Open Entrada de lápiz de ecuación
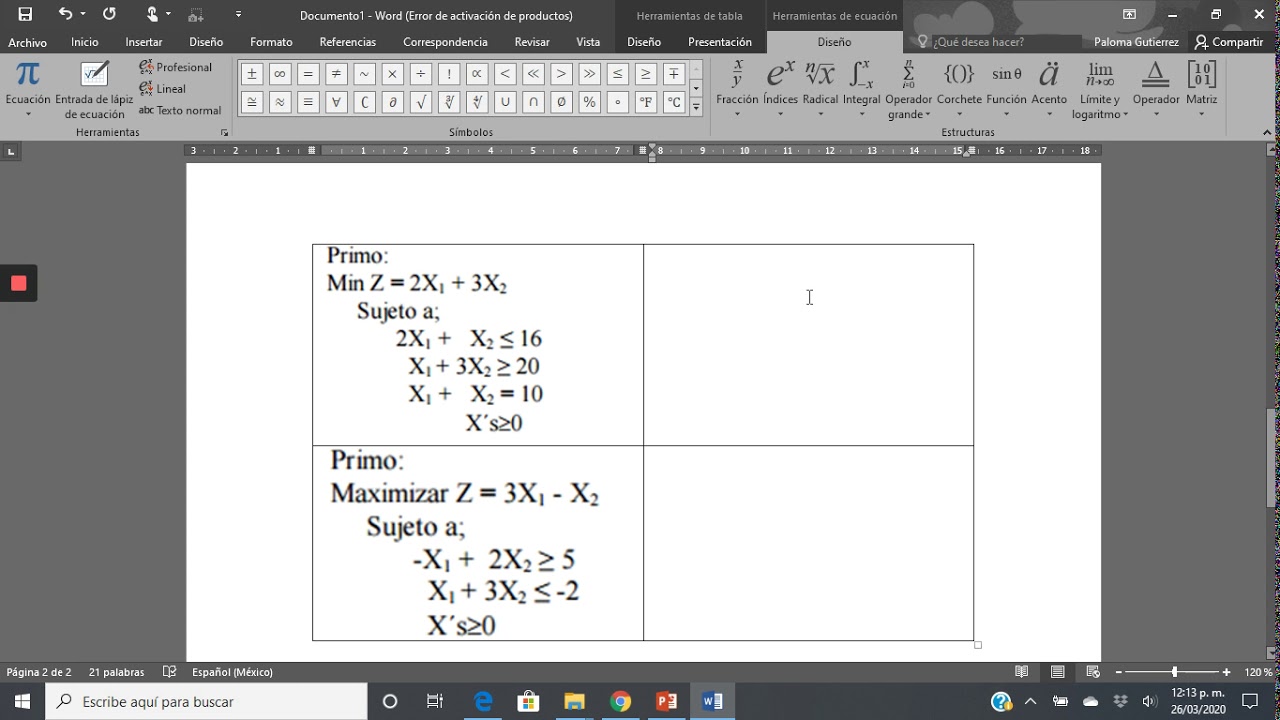Image resolution: width=1280 pixels, height=720 pixels. (x=94, y=90)
